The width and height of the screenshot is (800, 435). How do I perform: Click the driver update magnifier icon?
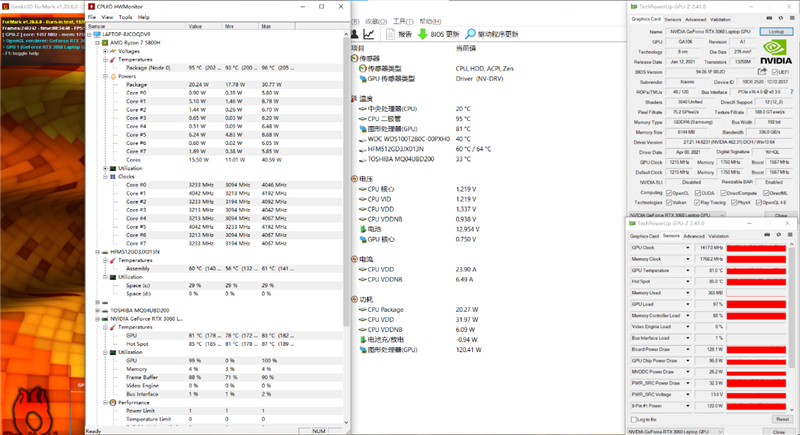(x=470, y=34)
